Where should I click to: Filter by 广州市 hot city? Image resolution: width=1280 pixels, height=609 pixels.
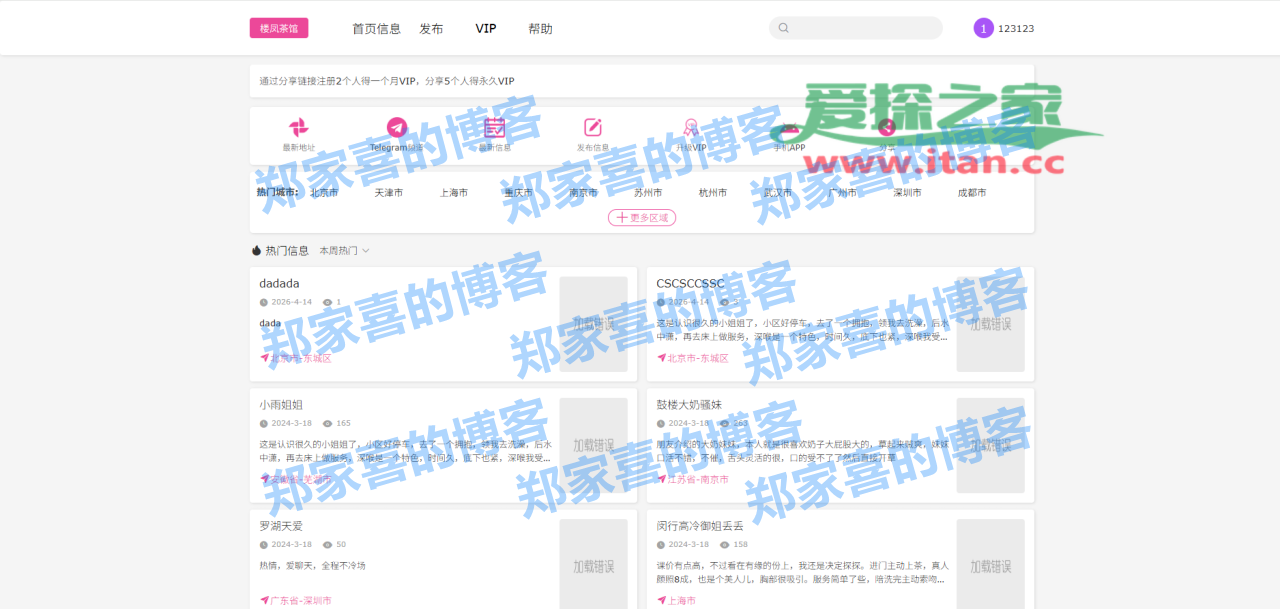[x=843, y=193]
